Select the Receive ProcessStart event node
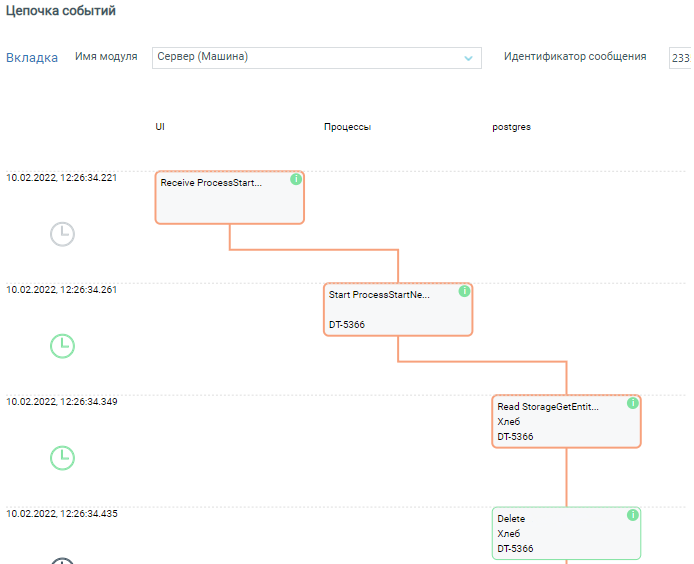 (x=229, y=198)
